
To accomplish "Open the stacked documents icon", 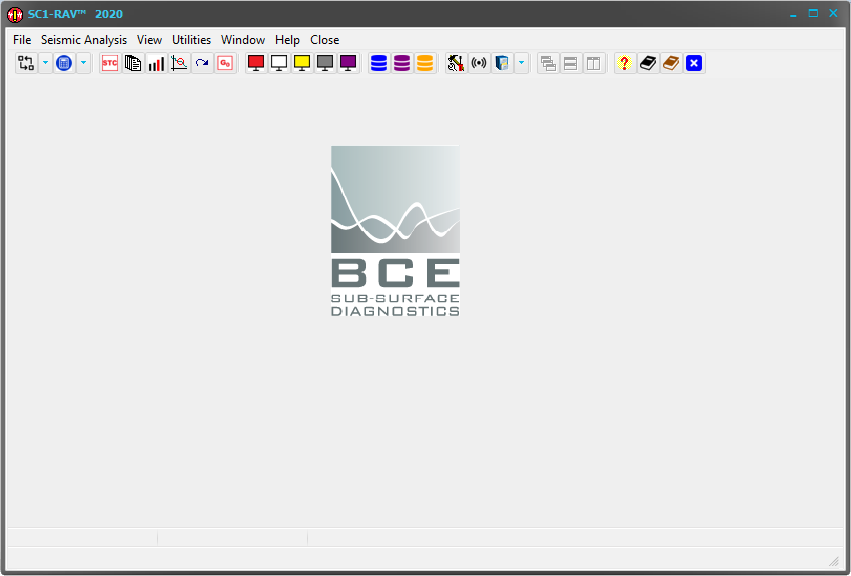I will coord(133,64).
